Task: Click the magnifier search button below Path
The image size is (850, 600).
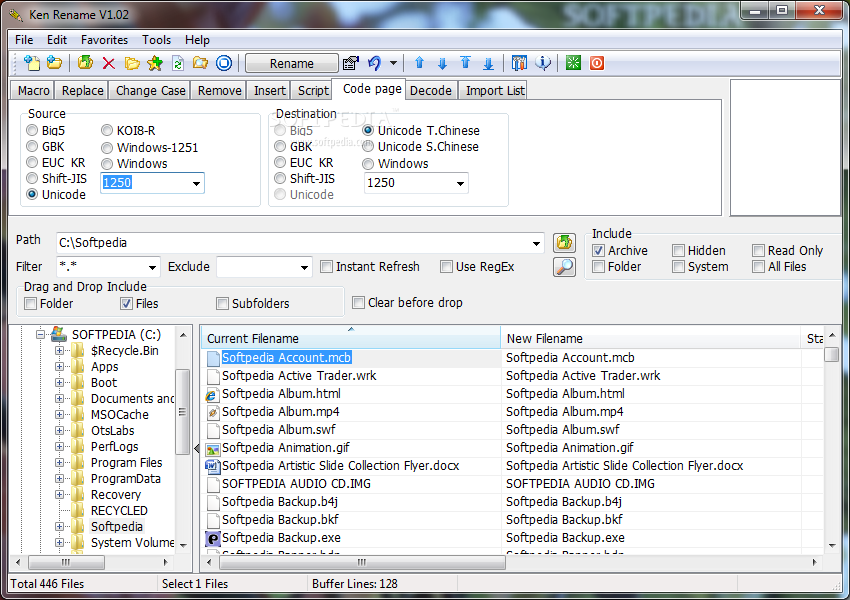Action: tap(564, 267)
